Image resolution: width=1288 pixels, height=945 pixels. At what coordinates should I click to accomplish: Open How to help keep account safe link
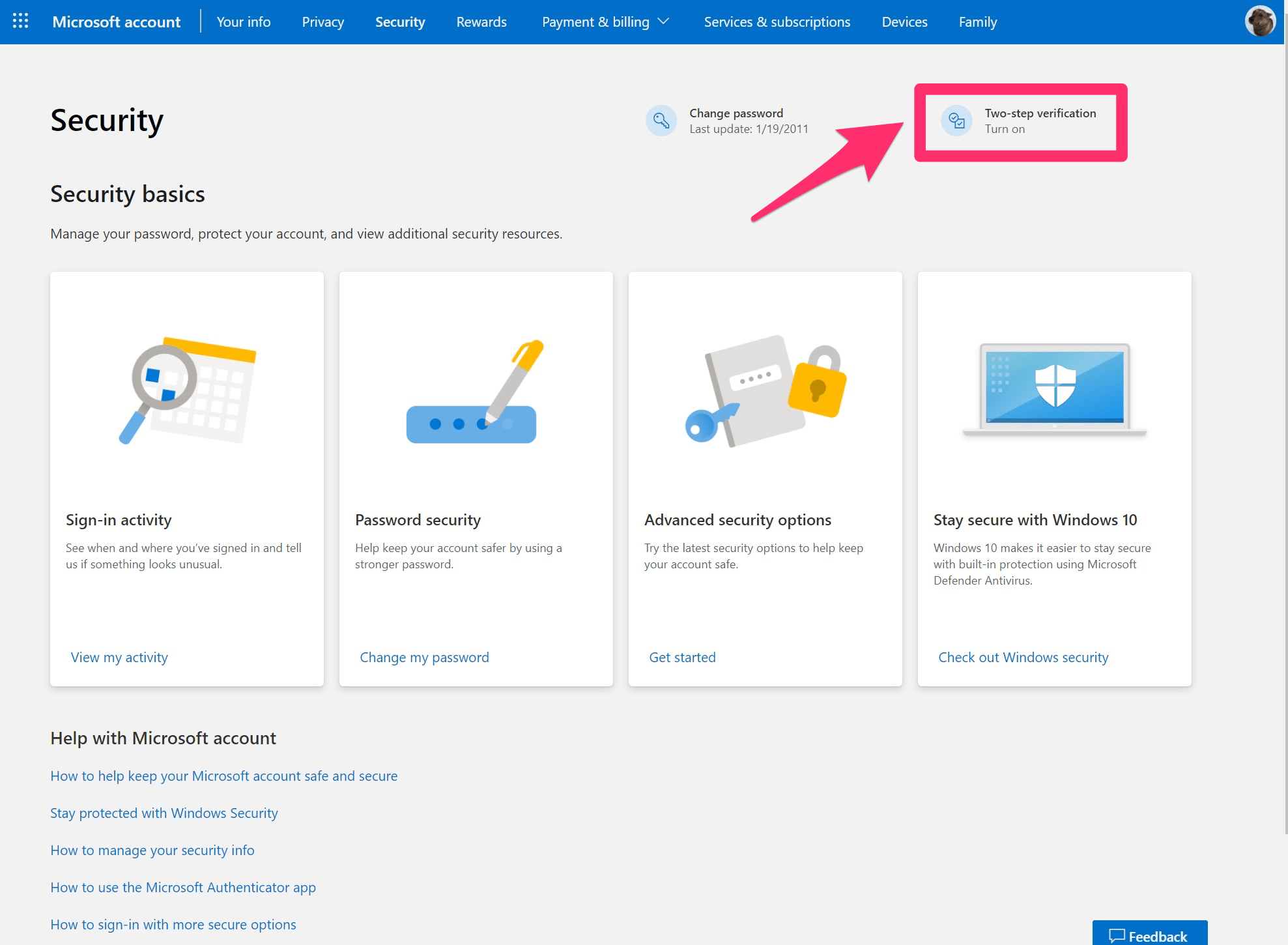[x=224, y=776]
